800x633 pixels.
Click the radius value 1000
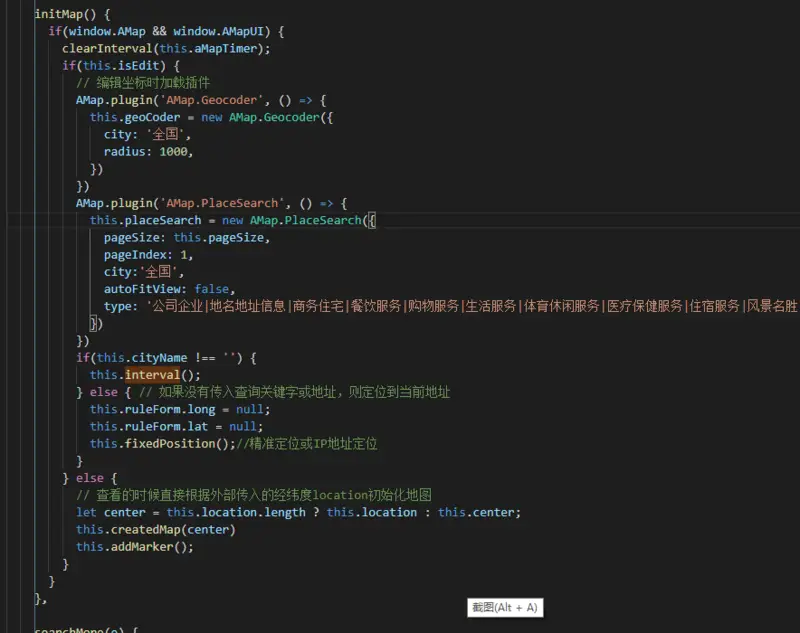pyautogui.click(x=173, y=152)
